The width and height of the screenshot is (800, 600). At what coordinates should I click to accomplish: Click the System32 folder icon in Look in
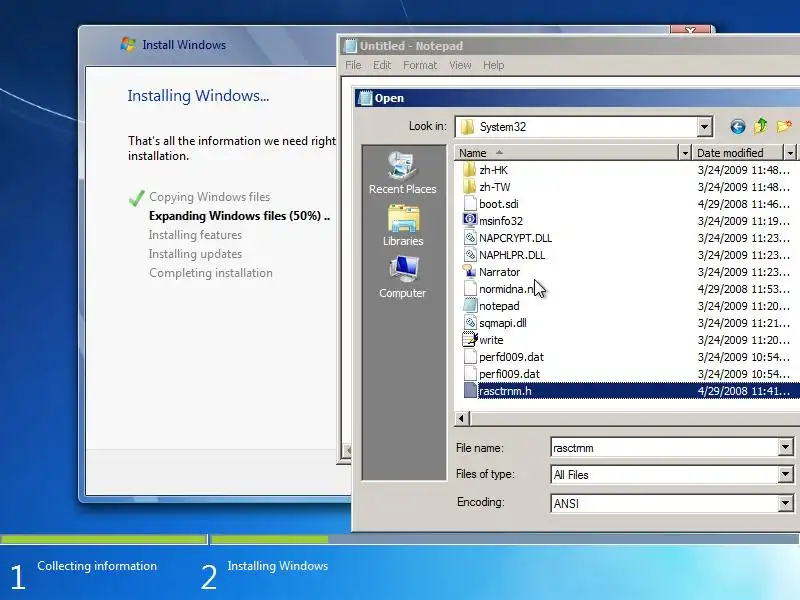point(467,127)
